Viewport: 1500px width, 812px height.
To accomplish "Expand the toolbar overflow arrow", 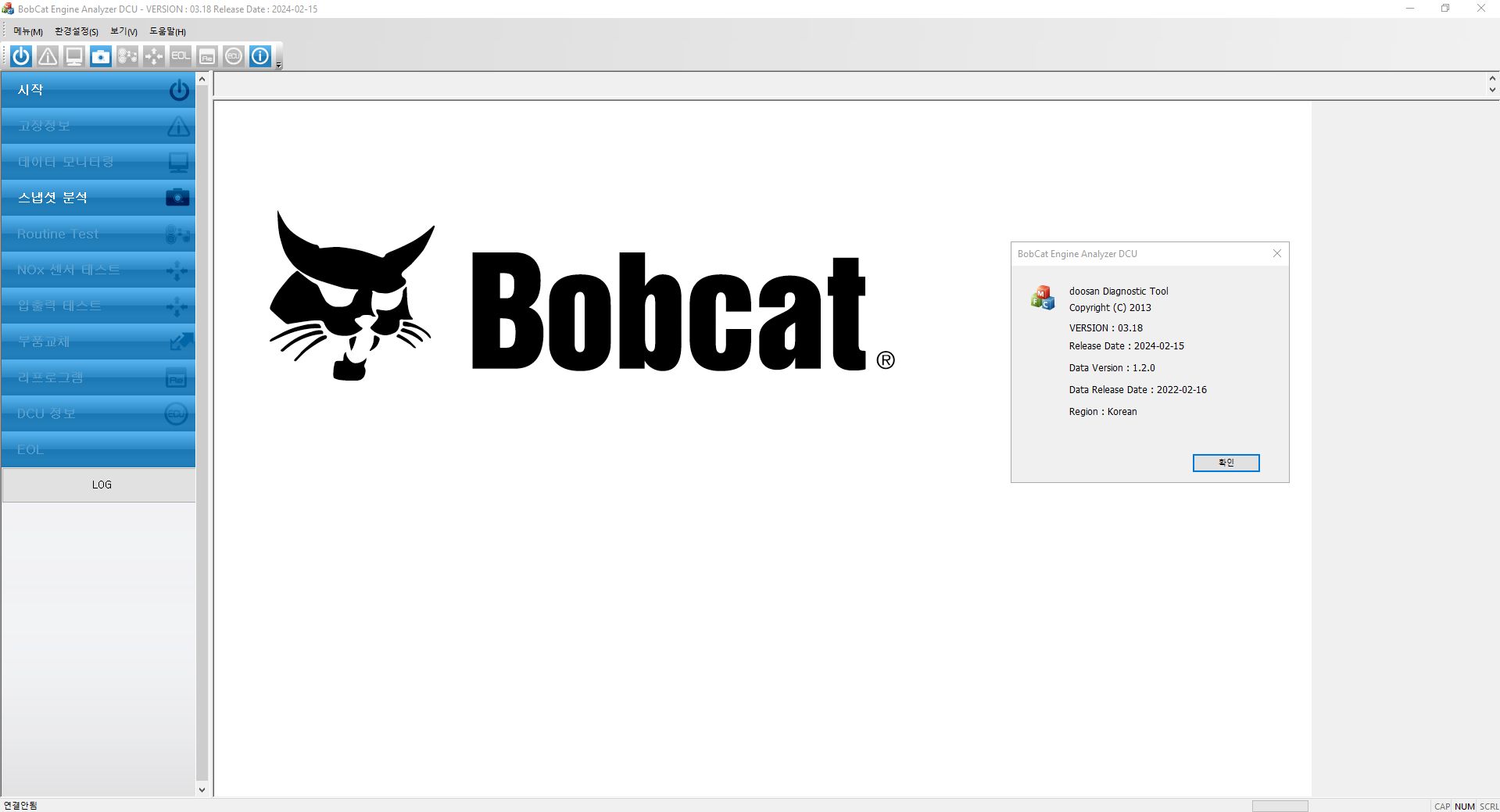I will coord(277,65).
